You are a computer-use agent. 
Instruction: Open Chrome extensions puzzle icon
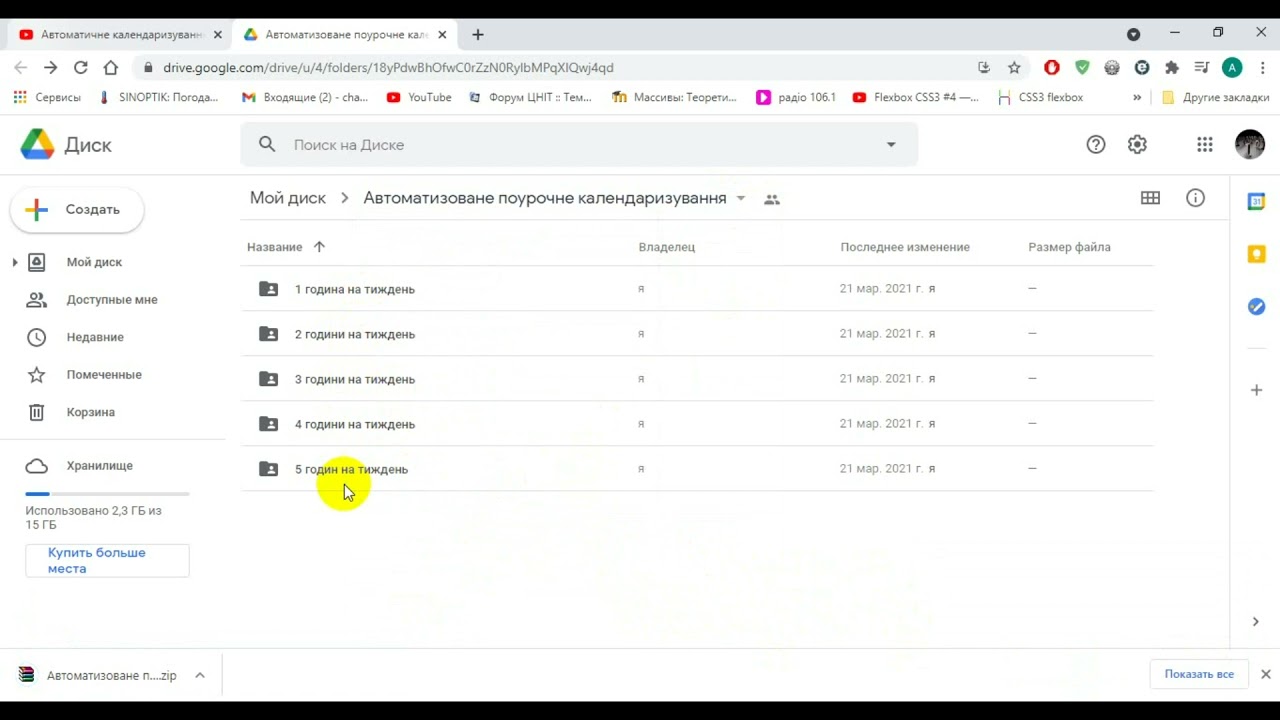click(1172, 67)
